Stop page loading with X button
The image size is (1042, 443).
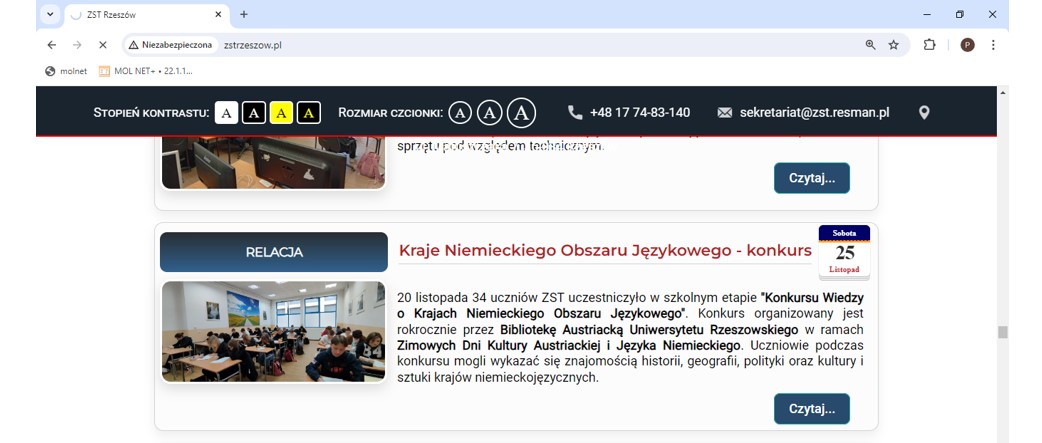(102, 45)
